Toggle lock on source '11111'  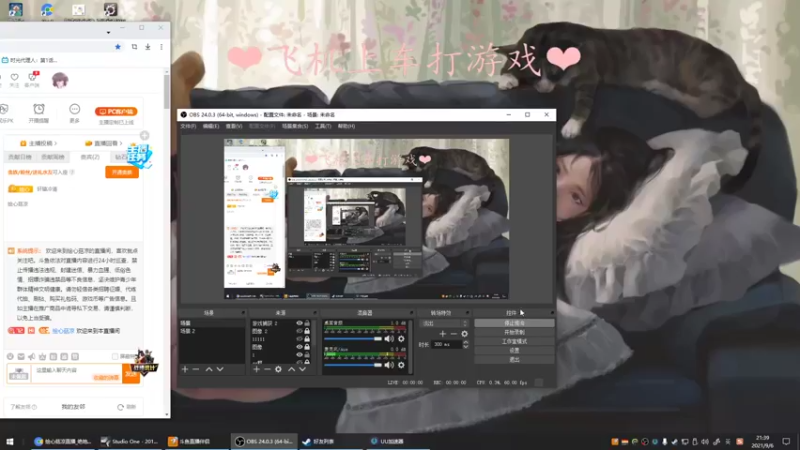(x=307, y=339)
